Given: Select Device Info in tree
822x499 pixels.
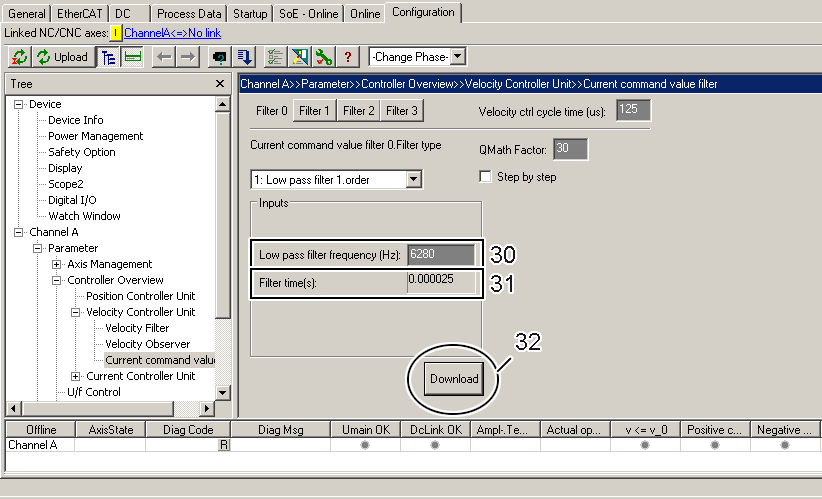Looking at the screenshot, I should point(75,120).
